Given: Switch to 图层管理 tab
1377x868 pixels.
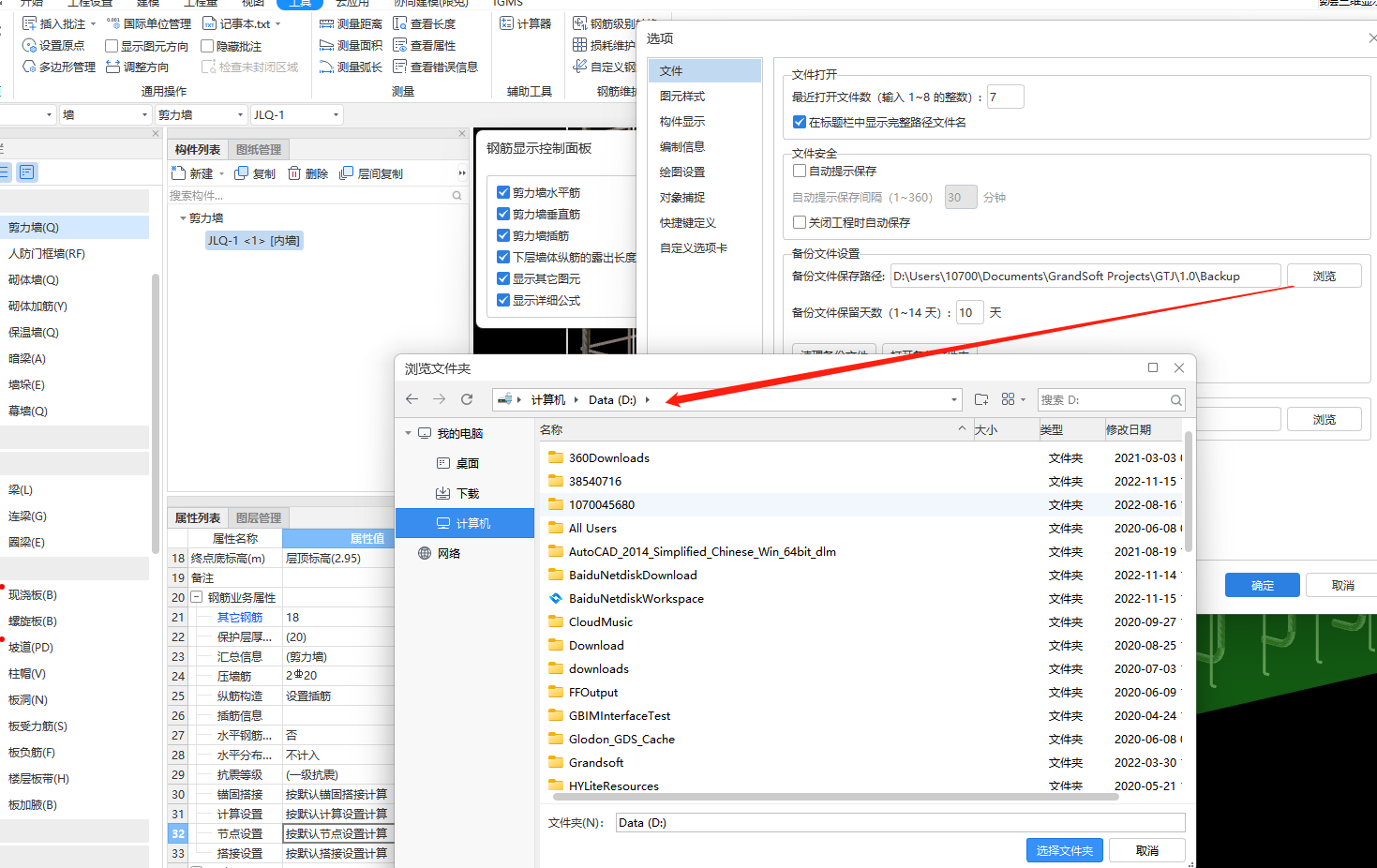Looking at the screenshot, I should tap(259, 517).
